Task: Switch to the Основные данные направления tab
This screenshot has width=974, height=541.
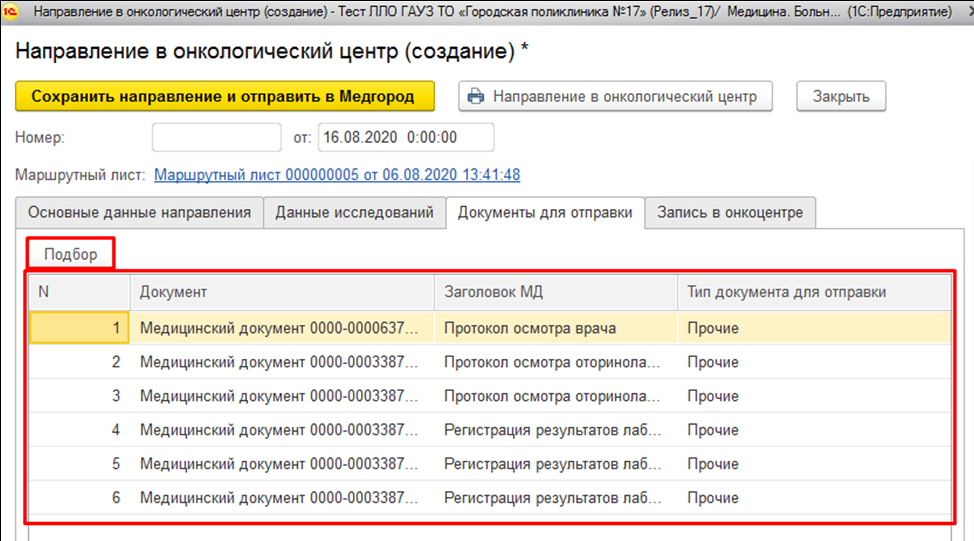Action: point(139,212)
